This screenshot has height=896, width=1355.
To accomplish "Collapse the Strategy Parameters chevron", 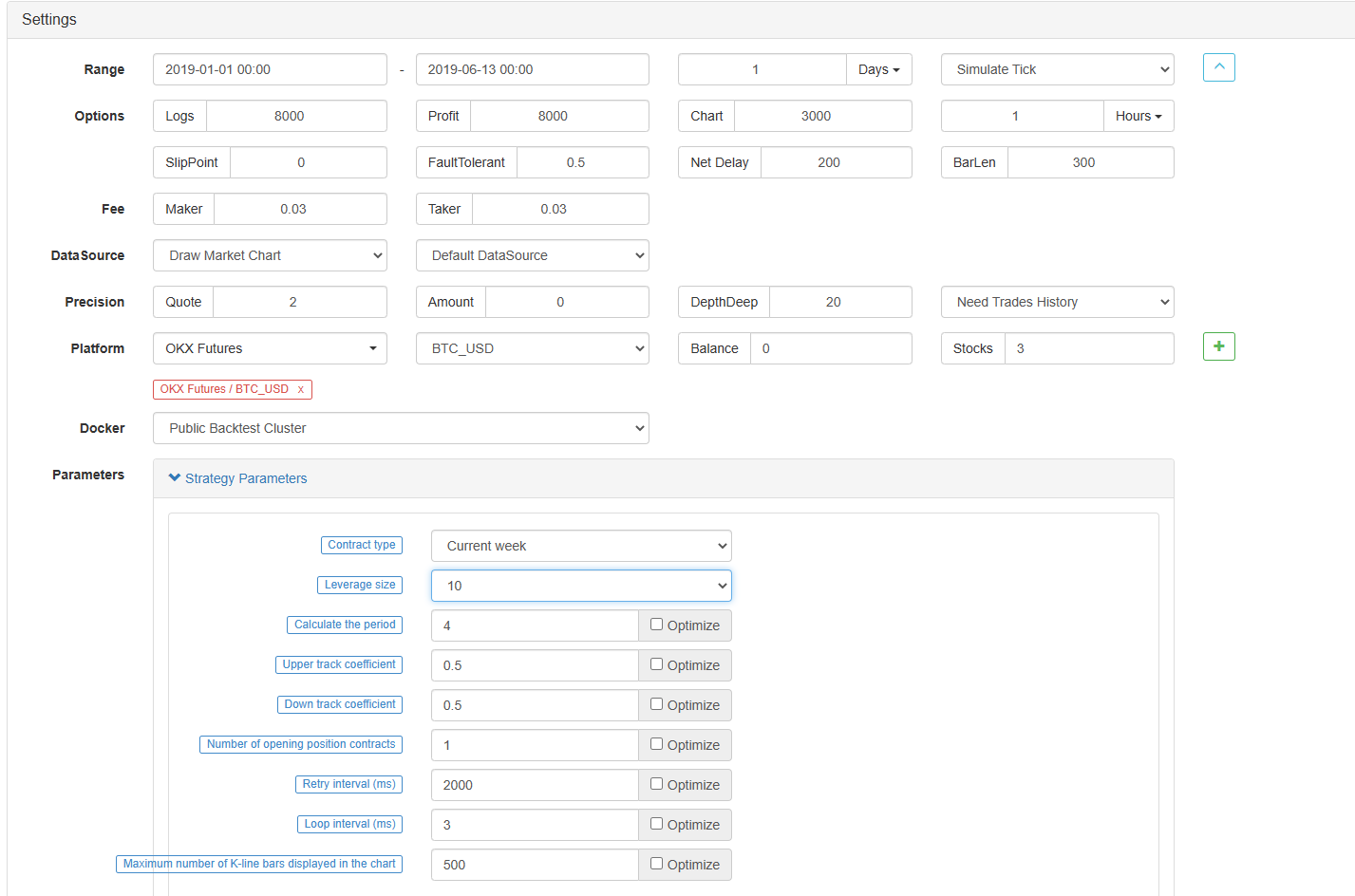I will pyautogui.click(x=175, y=477).
